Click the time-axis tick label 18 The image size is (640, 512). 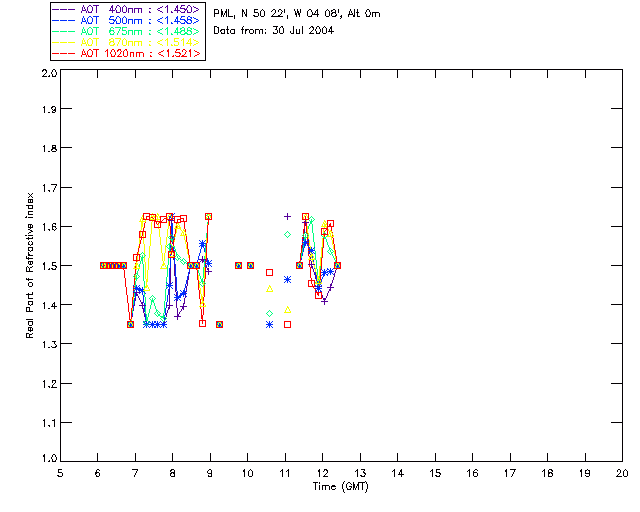click(x=547, y=473)
